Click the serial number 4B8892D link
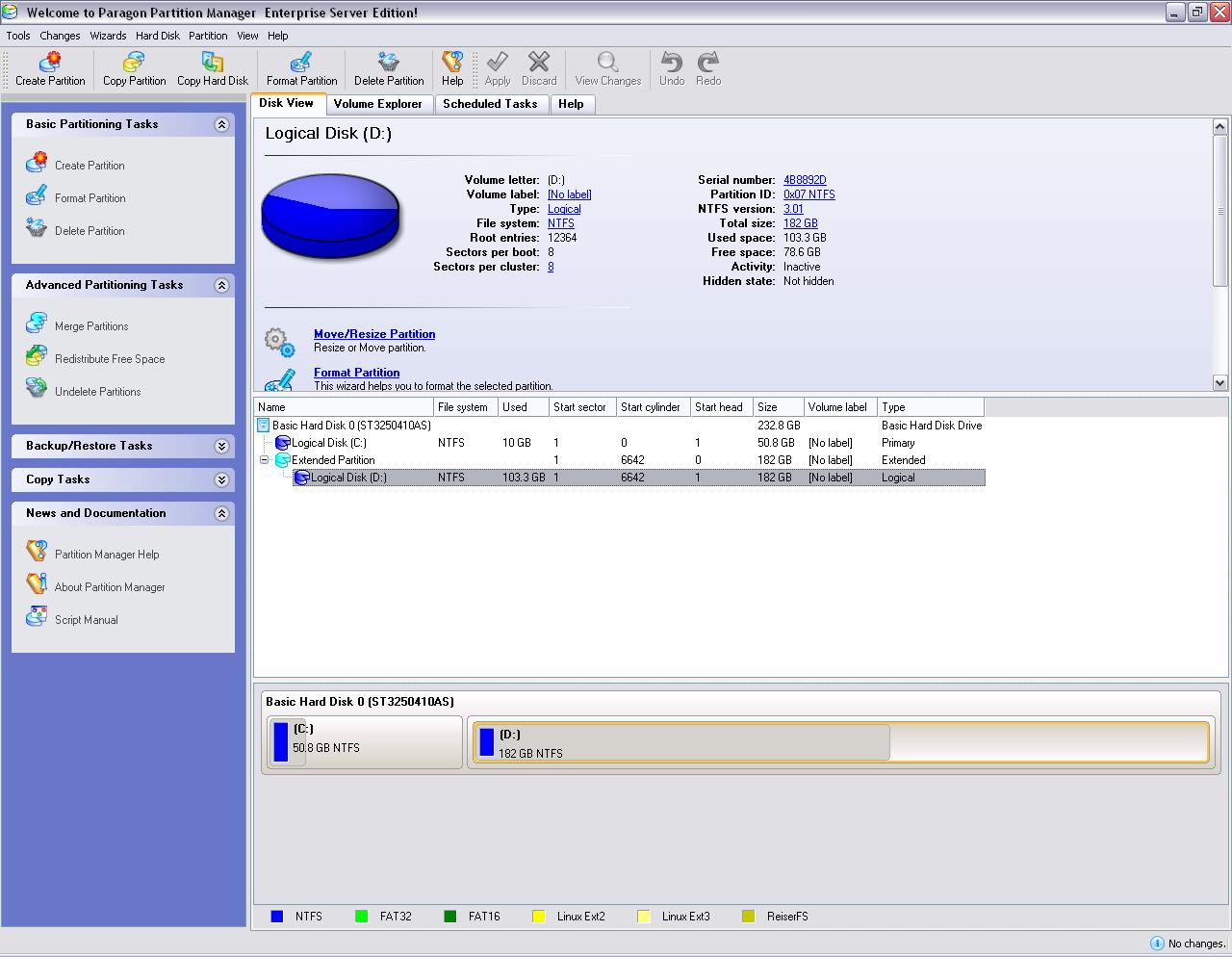The height and width of the screenshot is (957, 1232). [x=805, y=180]
